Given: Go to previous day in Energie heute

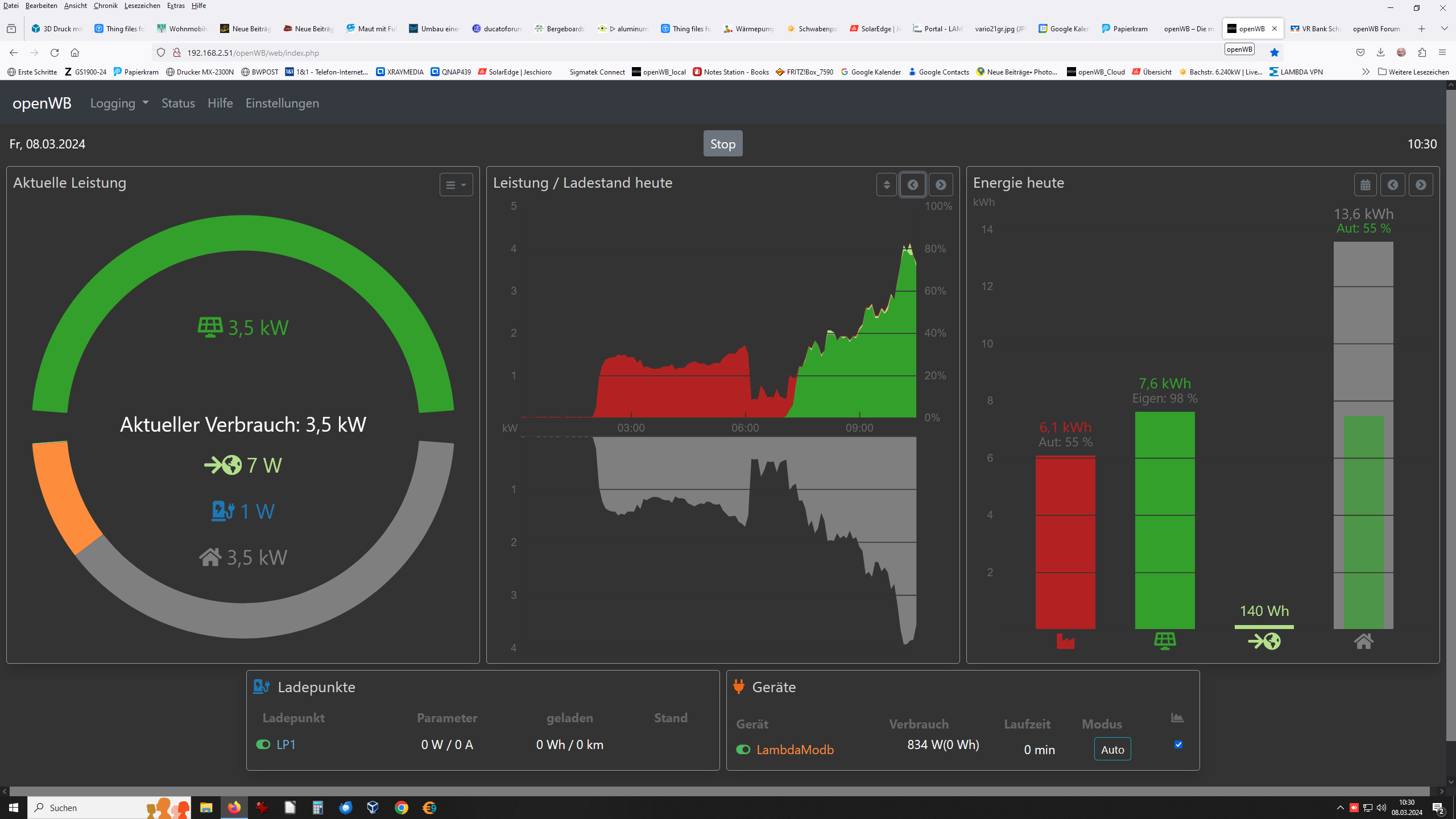Looking at the screenshot, I should tap(1392, 185).
